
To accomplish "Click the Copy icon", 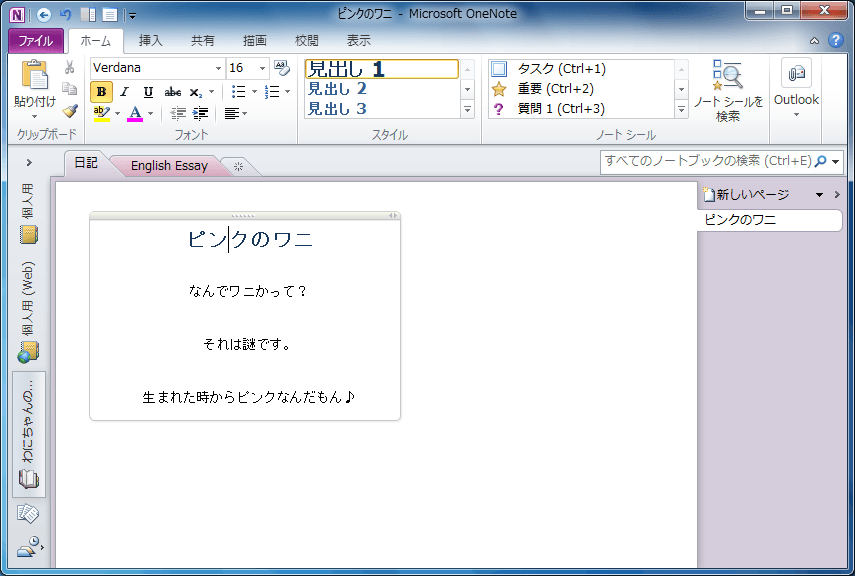I will [69, 88].
